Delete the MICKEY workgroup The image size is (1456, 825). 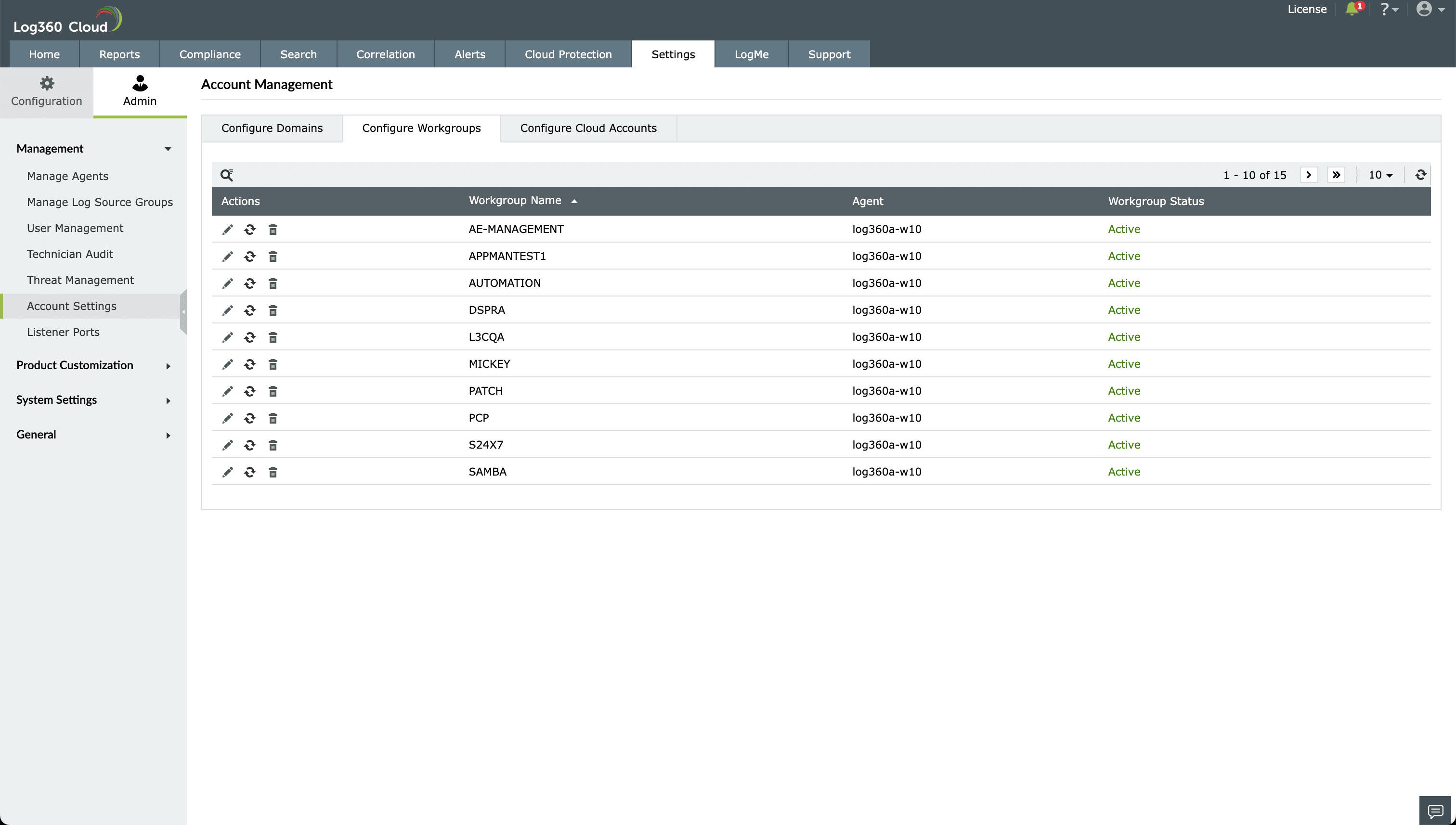(273, 364)
